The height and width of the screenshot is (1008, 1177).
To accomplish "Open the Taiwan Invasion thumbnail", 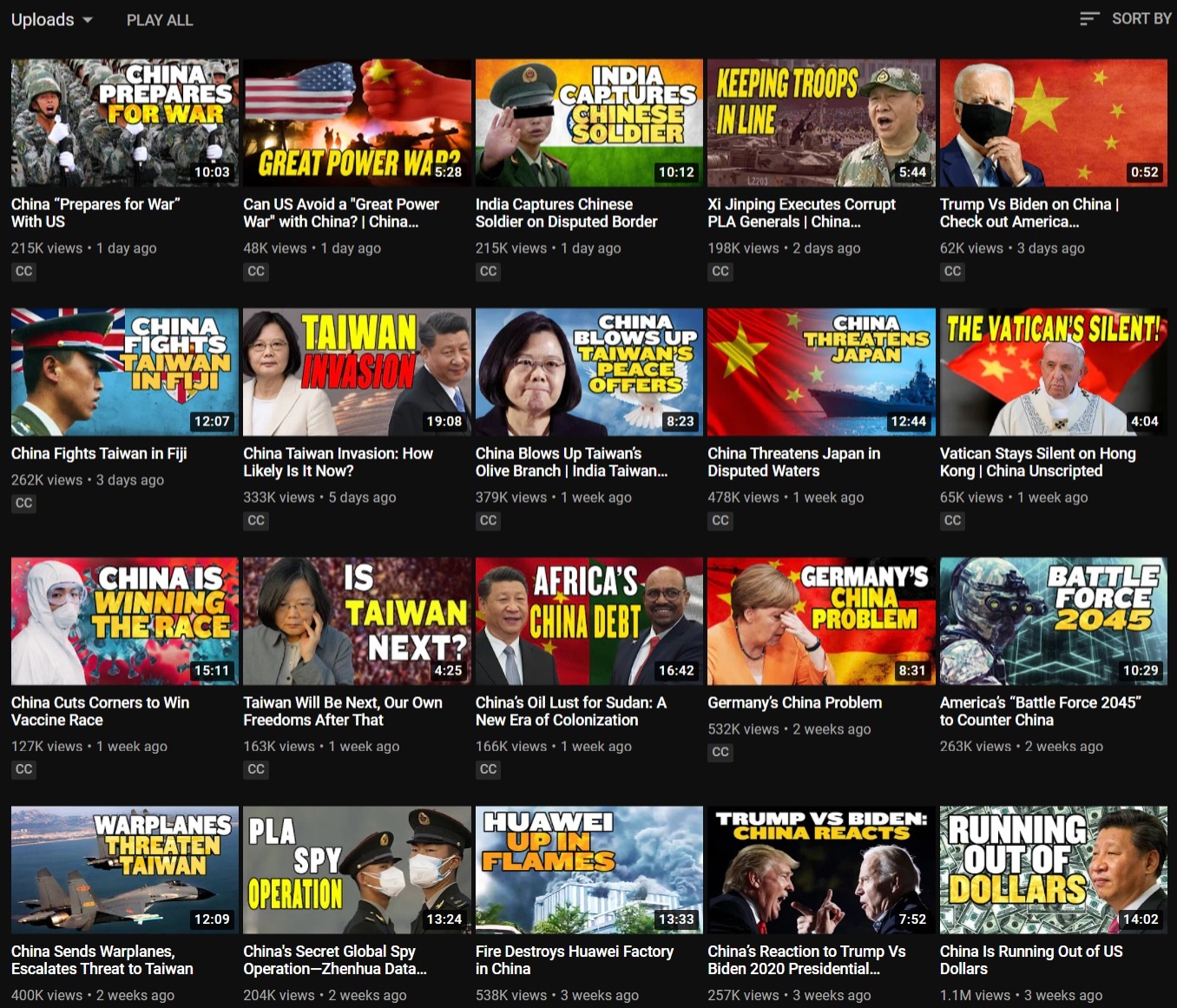I will pos(357,372).
